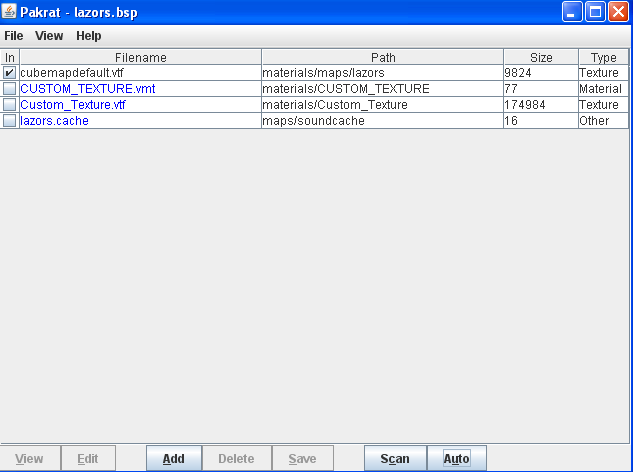633x472 pixels.
Task: Maximize the Pakrat window
Action: click(595, 12)
